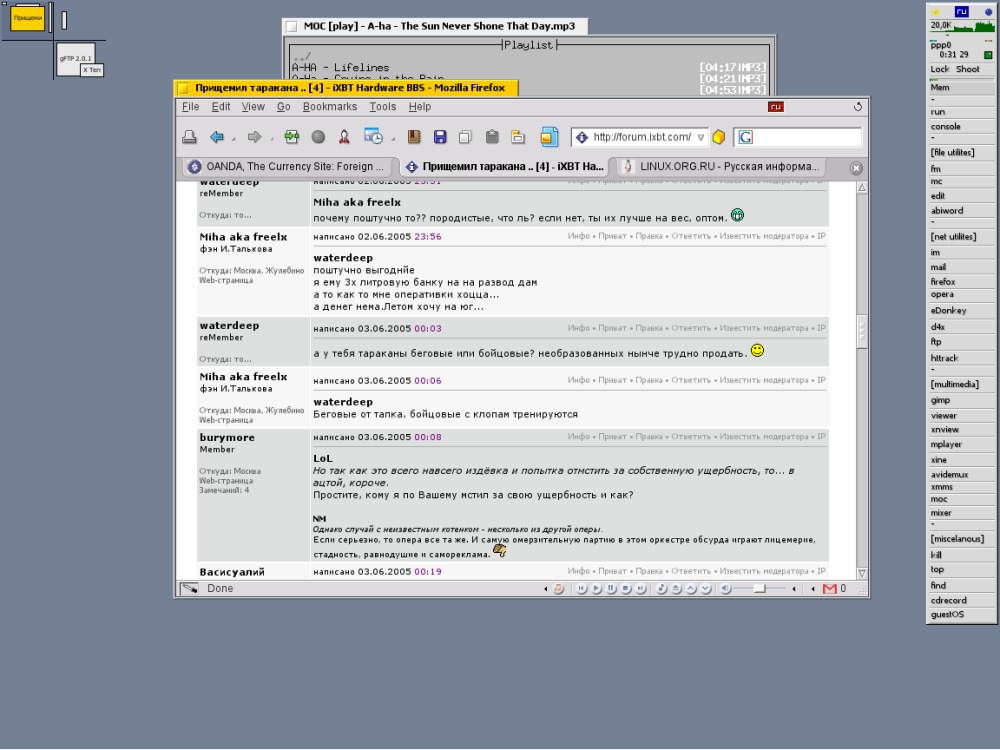Click the orange-and-blue page icon
Viewport: 1000px width, 750px height.
pos(549,136)
